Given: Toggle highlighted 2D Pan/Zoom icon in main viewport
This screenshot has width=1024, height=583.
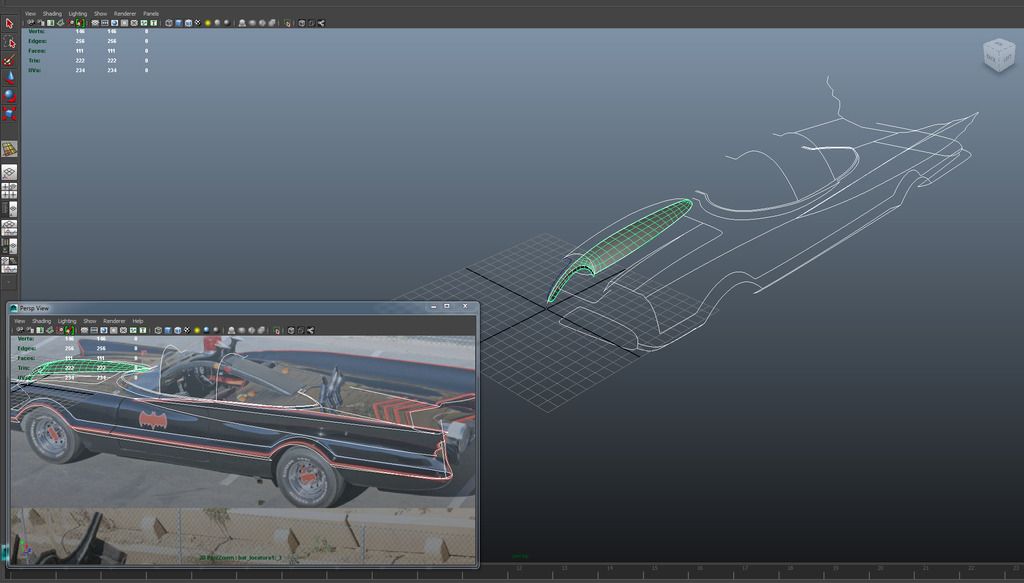Looking at the screenshot, I should [x=80, y=23].
